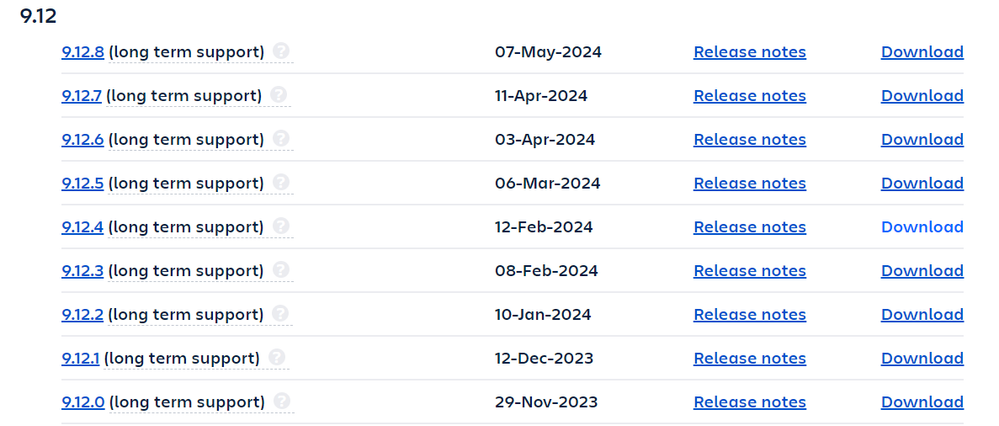Click the 9.12.5 version number link
Screen dimensions: 999x426
83,183
